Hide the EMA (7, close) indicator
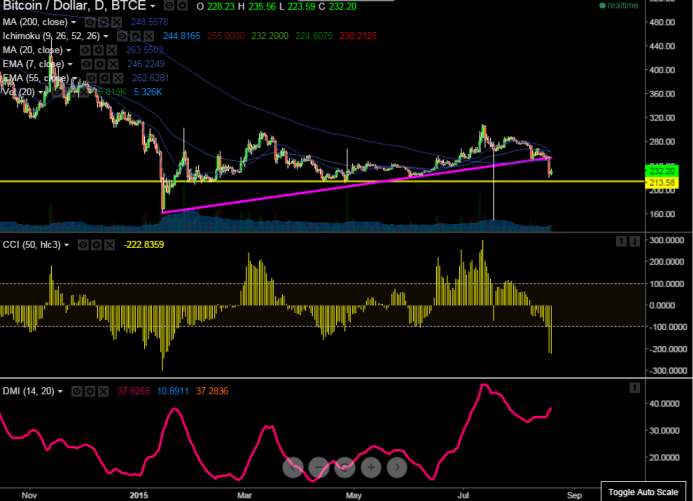 coord(87,64)
